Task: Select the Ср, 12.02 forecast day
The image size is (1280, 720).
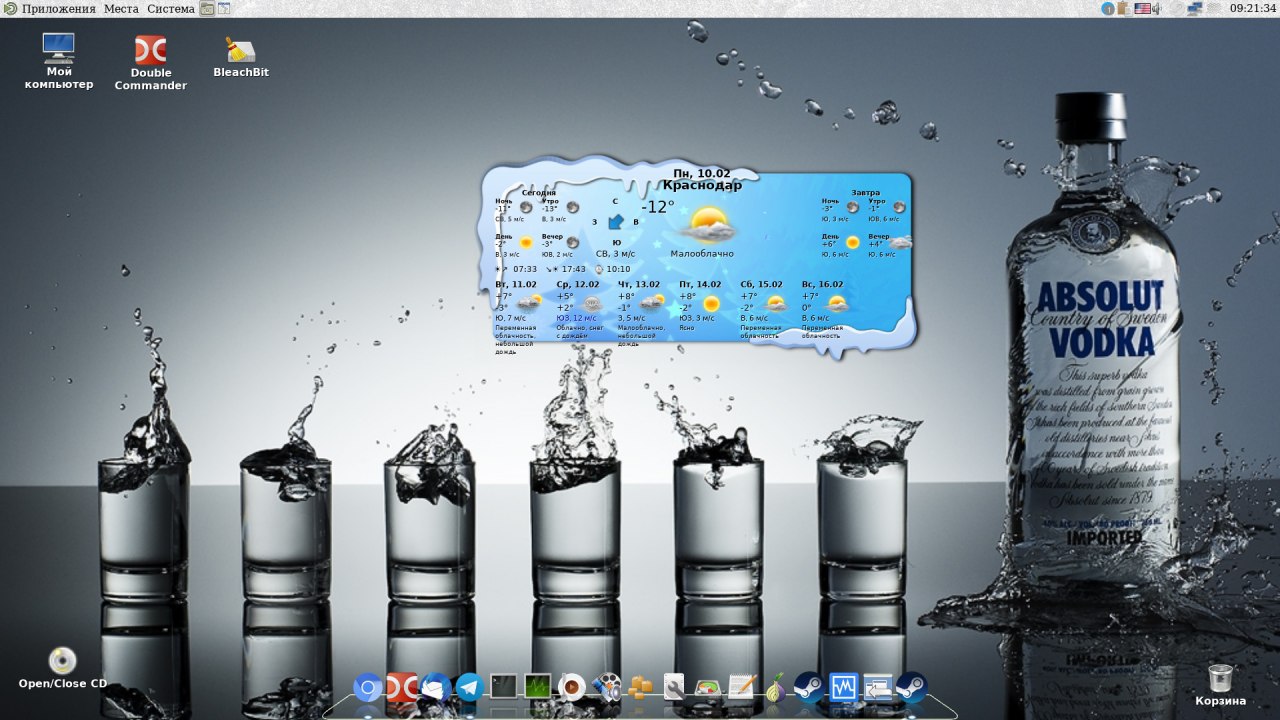Action: (x=578, y=284)
